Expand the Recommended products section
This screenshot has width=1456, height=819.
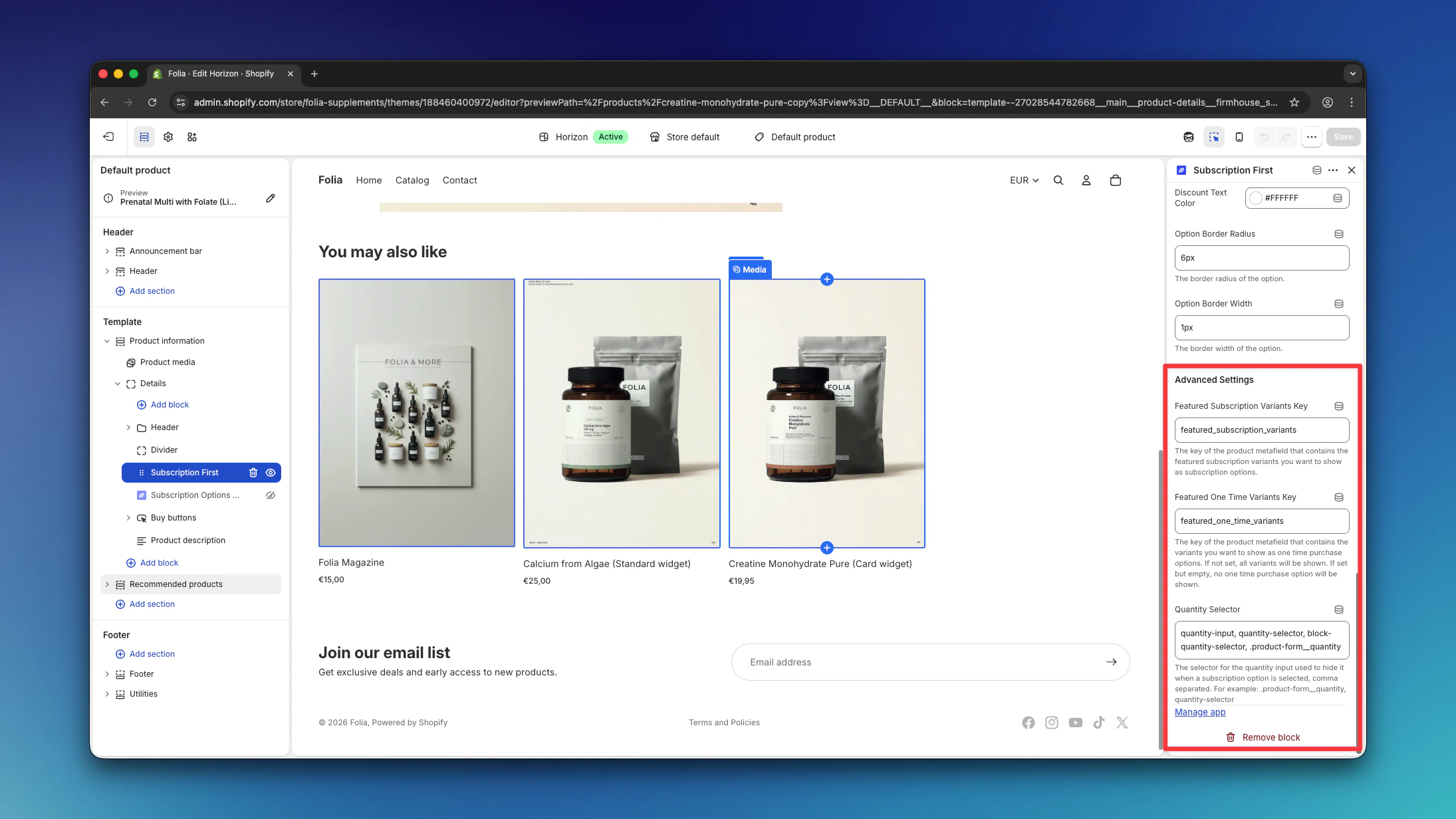click(107, 584)
